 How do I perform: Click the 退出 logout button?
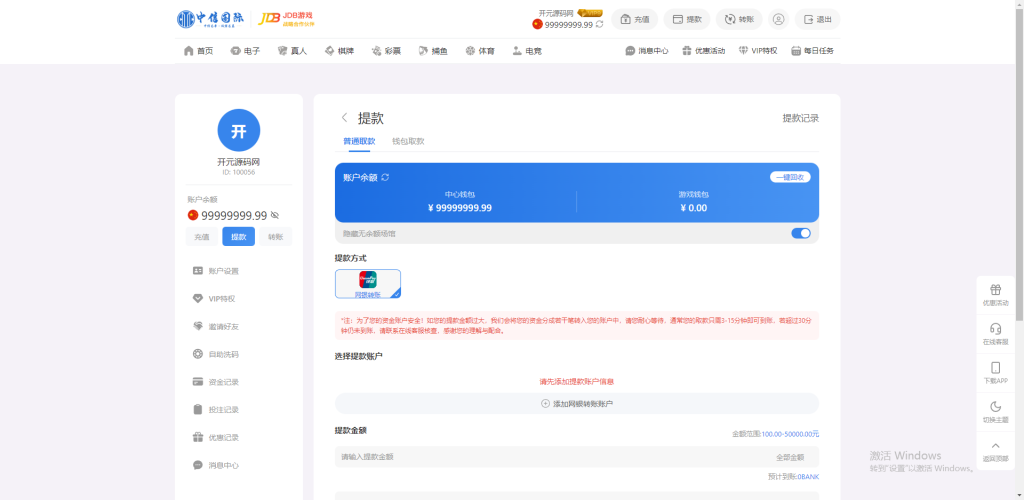coord(817,19)
